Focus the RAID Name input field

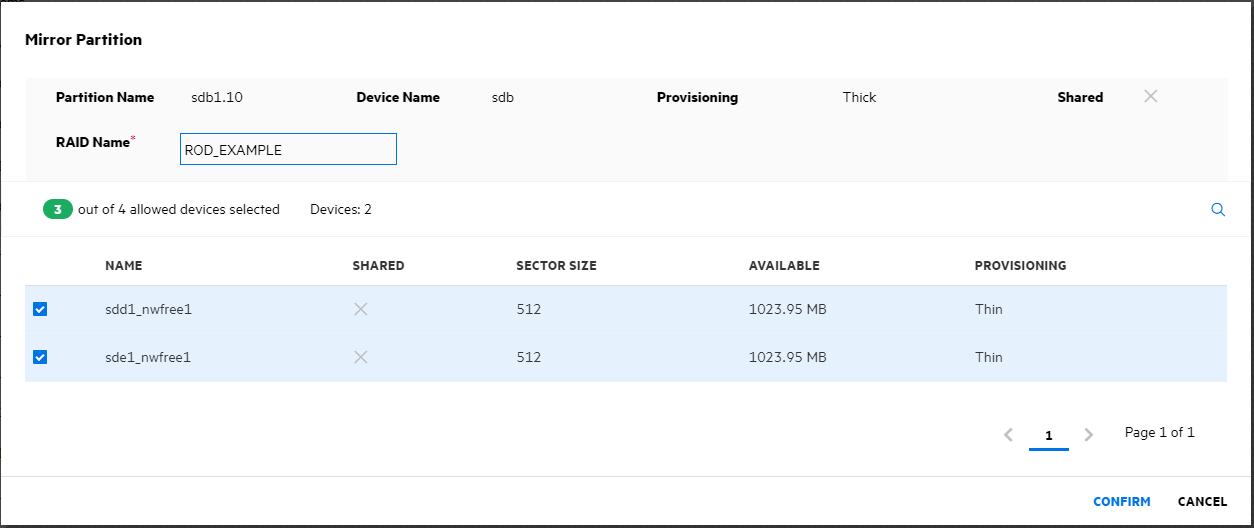[x=288, y=150]
